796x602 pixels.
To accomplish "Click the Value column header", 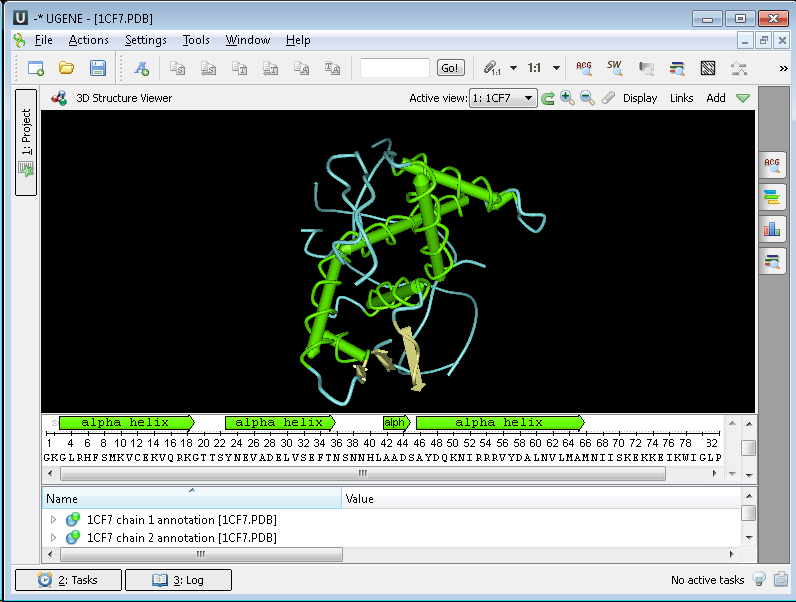I will 542,498.
